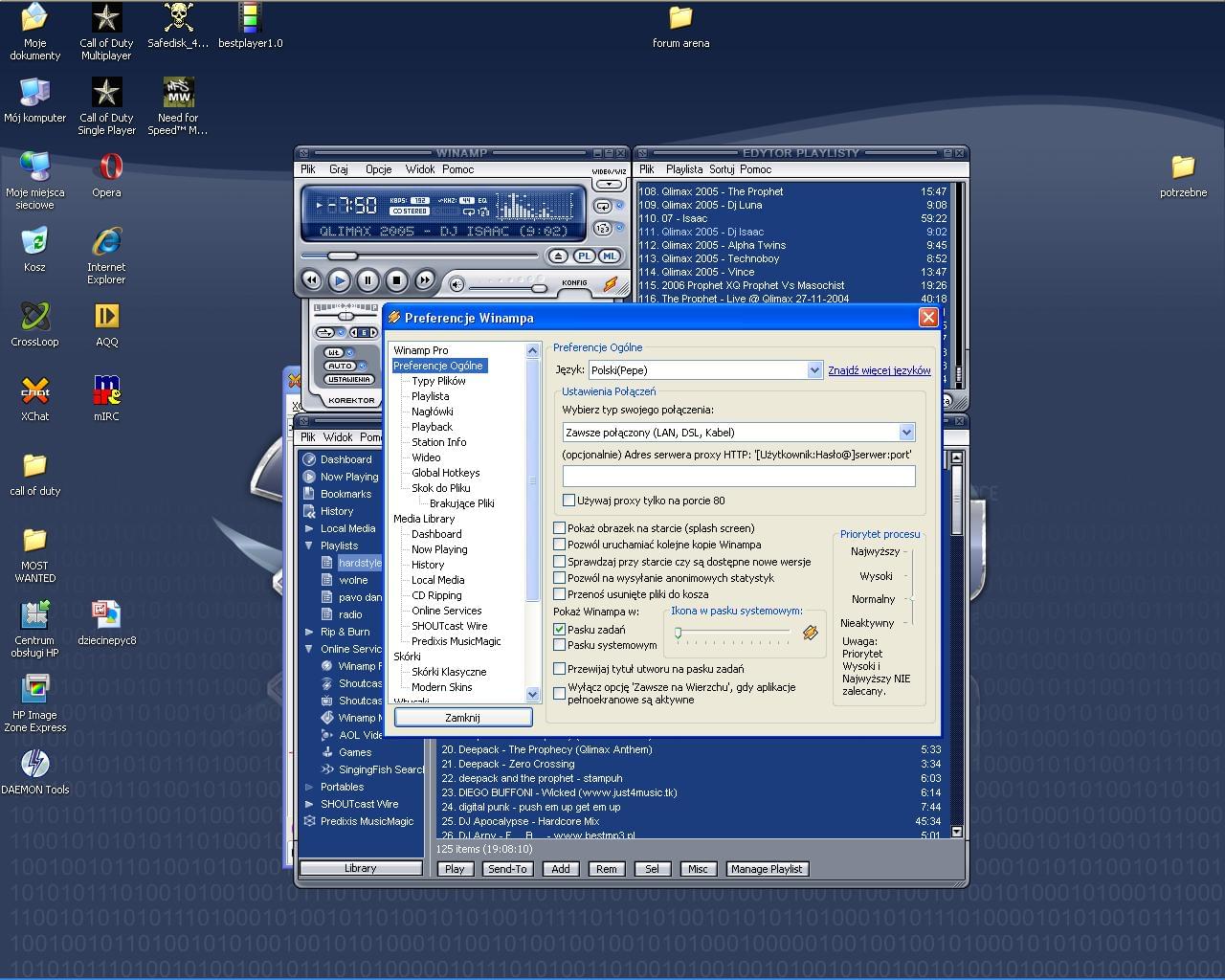This screenshot has height=980, width=1225.
Task: Click the equalizer WŁ (on) button
Action: tap(334, 352)
